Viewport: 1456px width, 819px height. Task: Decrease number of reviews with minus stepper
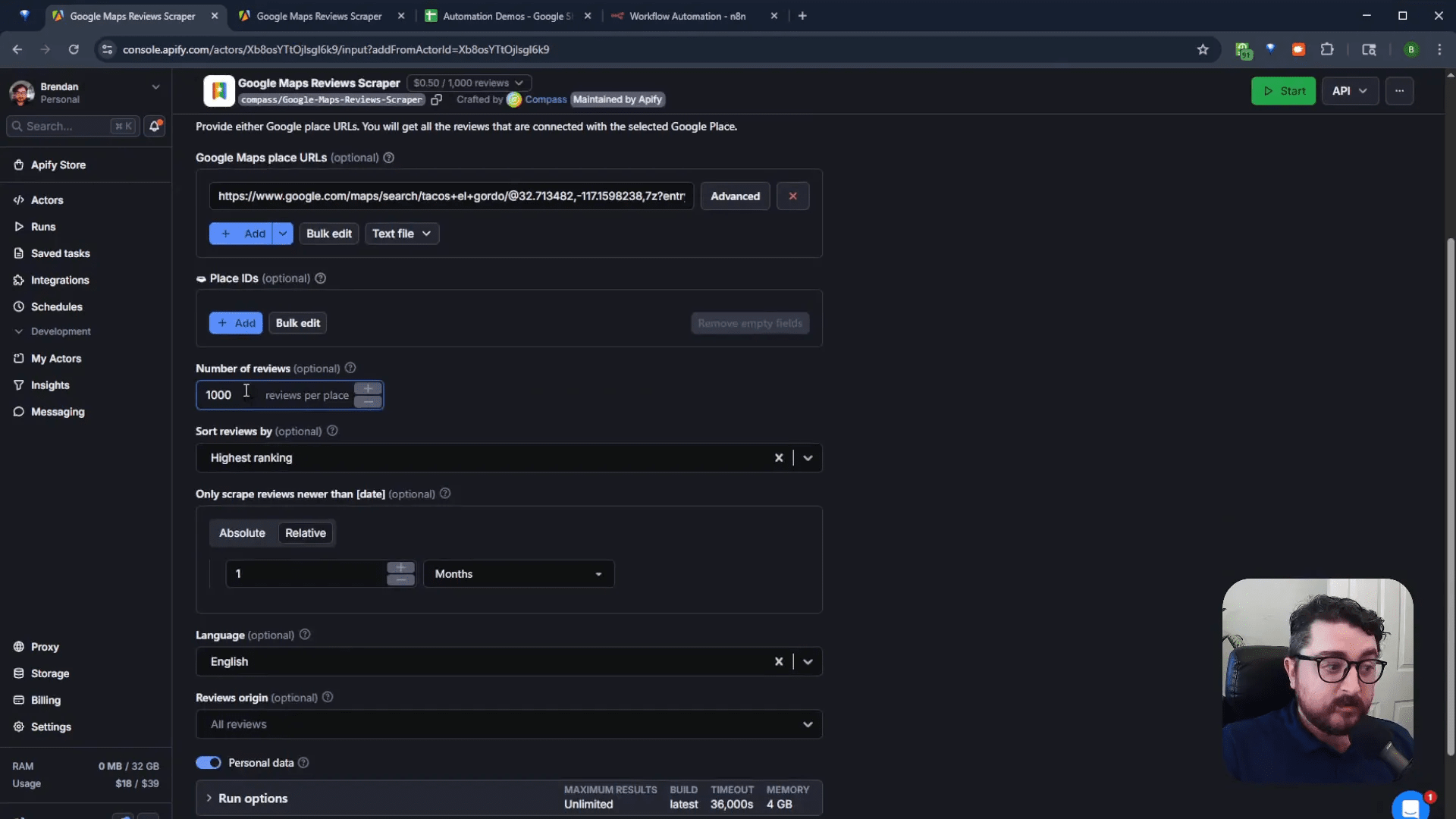[368, 402]
